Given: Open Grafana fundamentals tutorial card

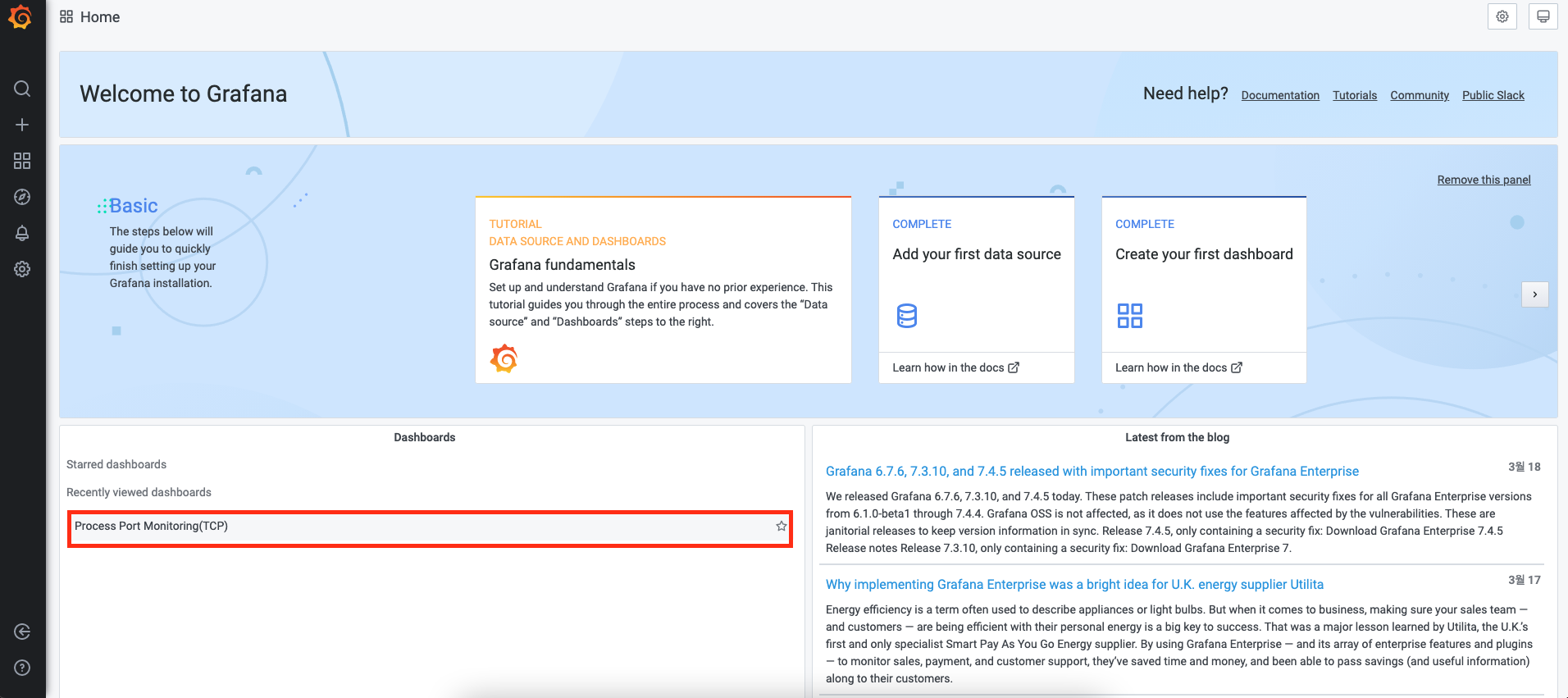Looking at the screenshot, I should coord(663,290).
